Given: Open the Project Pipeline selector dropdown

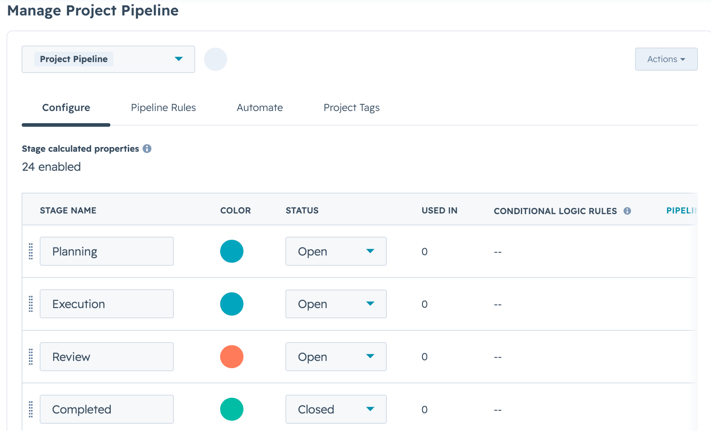Looking at the screenshot, I should [x=108, y=59].
